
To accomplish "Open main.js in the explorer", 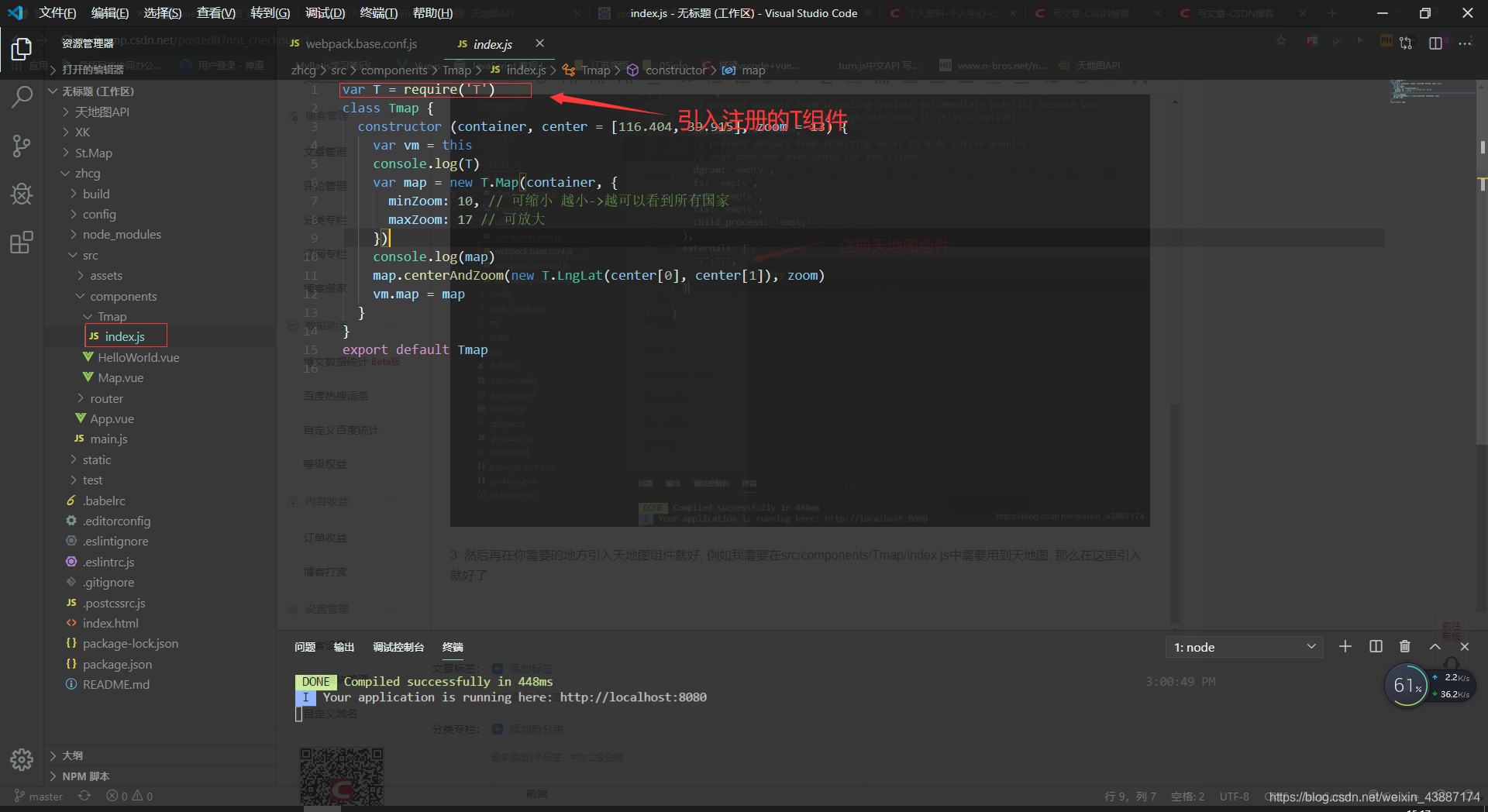I will pyautogui.click(x=108, y=439).
